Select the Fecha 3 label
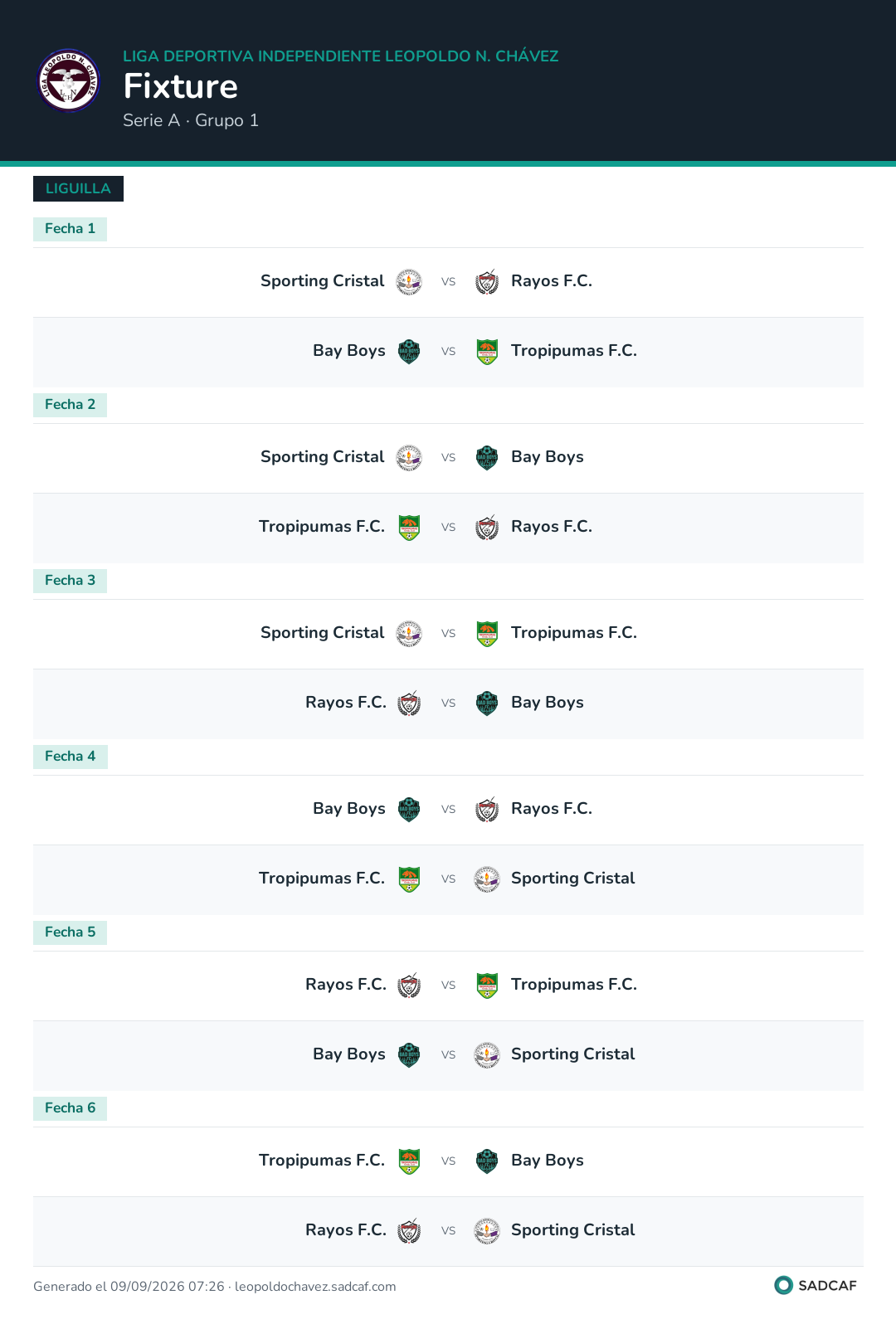896x1329 pixels. point(70,581)
